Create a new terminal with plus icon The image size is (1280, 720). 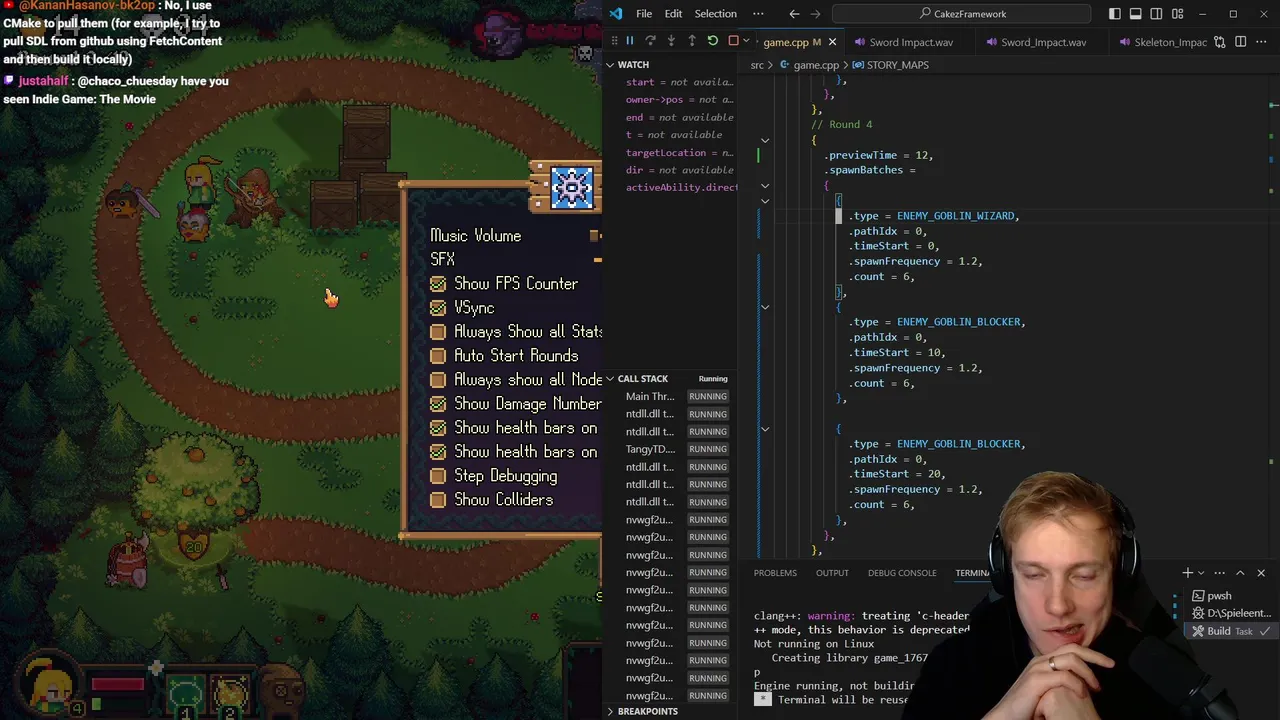point(1188,573)
